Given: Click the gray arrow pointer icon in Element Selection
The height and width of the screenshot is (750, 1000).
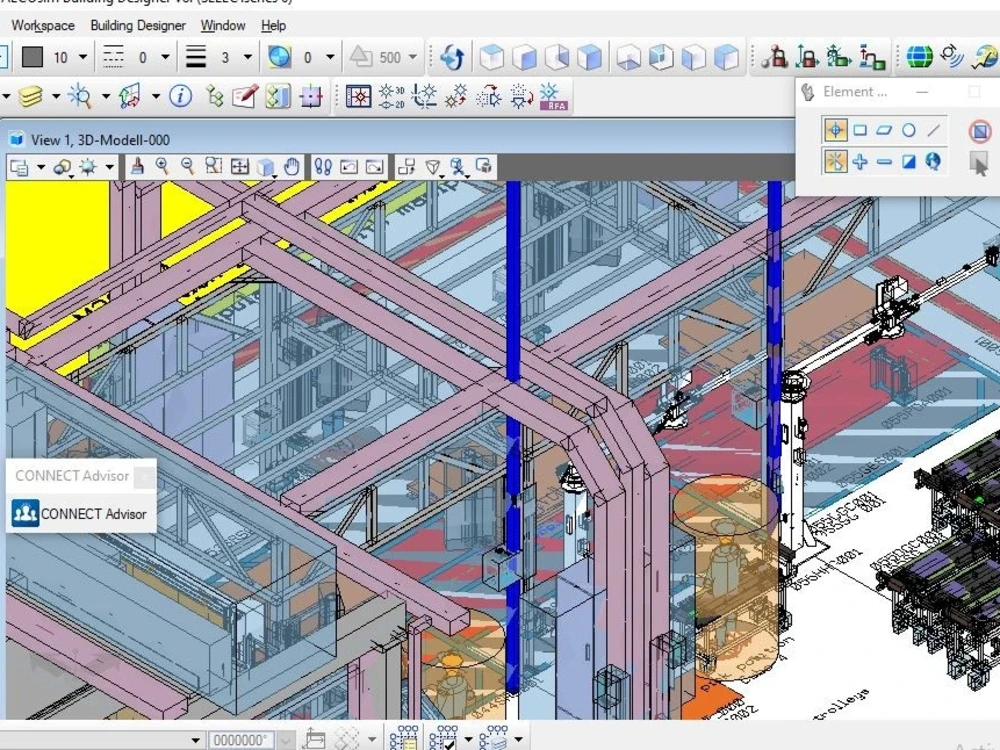Looking at the screenshot, I should (x=980, y=163).
